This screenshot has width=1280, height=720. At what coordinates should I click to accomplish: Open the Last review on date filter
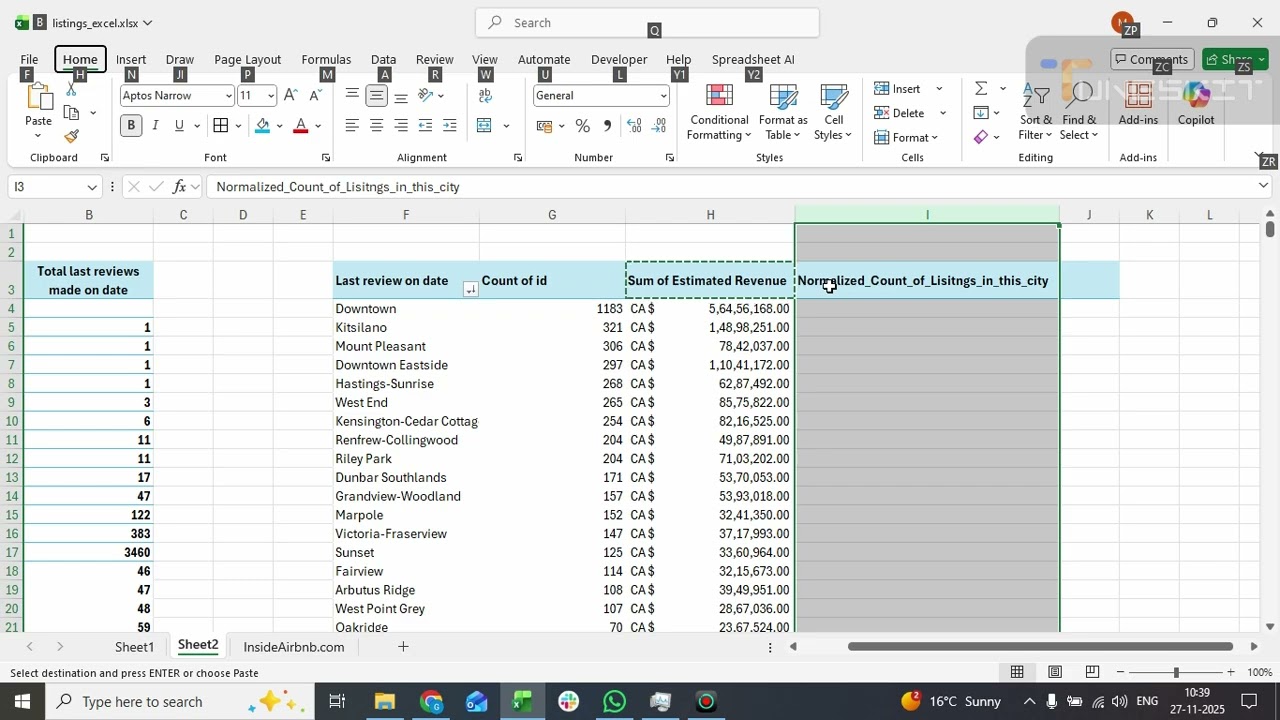(470, 290)
